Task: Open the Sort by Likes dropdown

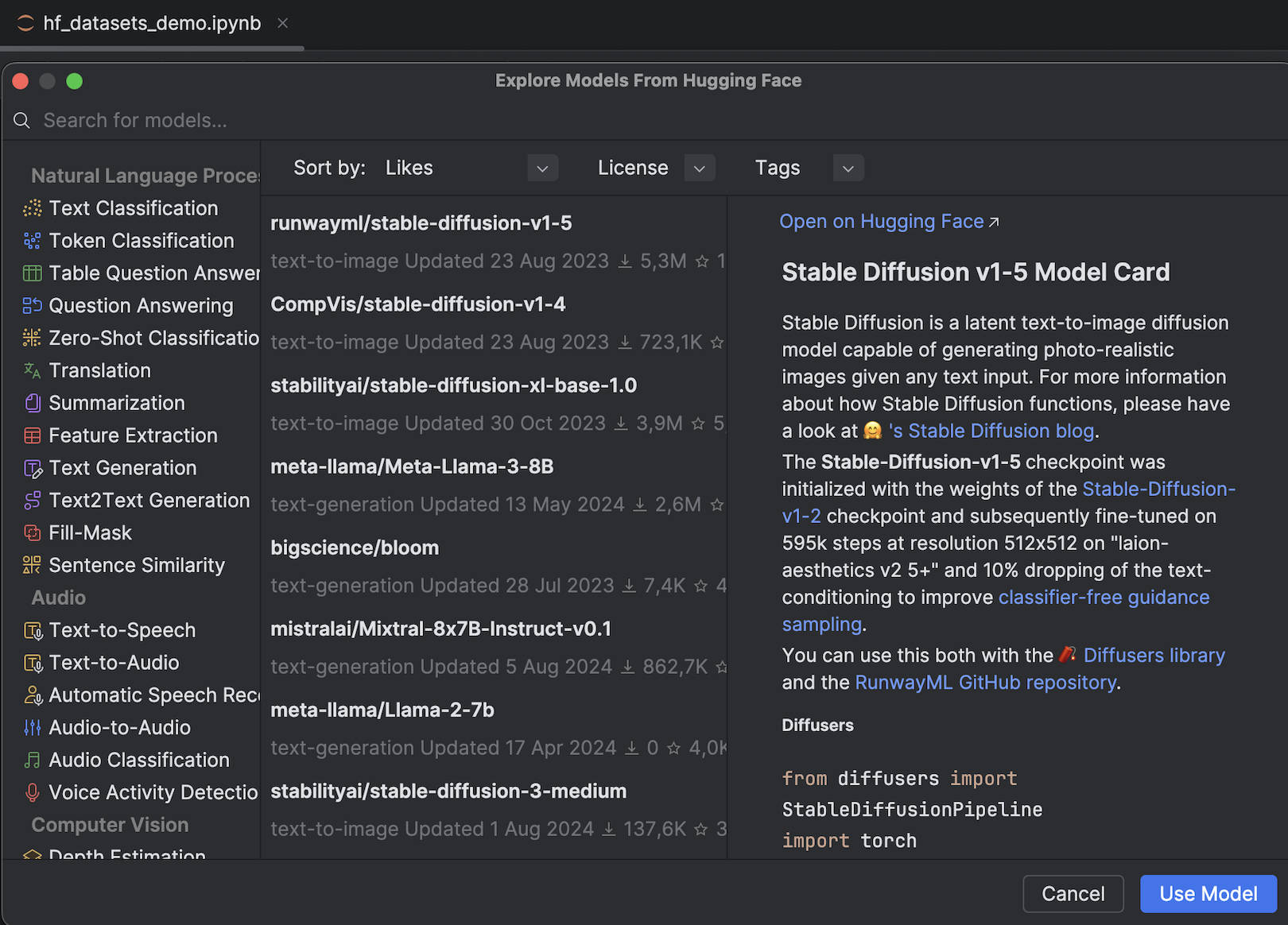Action: point(542,168)
